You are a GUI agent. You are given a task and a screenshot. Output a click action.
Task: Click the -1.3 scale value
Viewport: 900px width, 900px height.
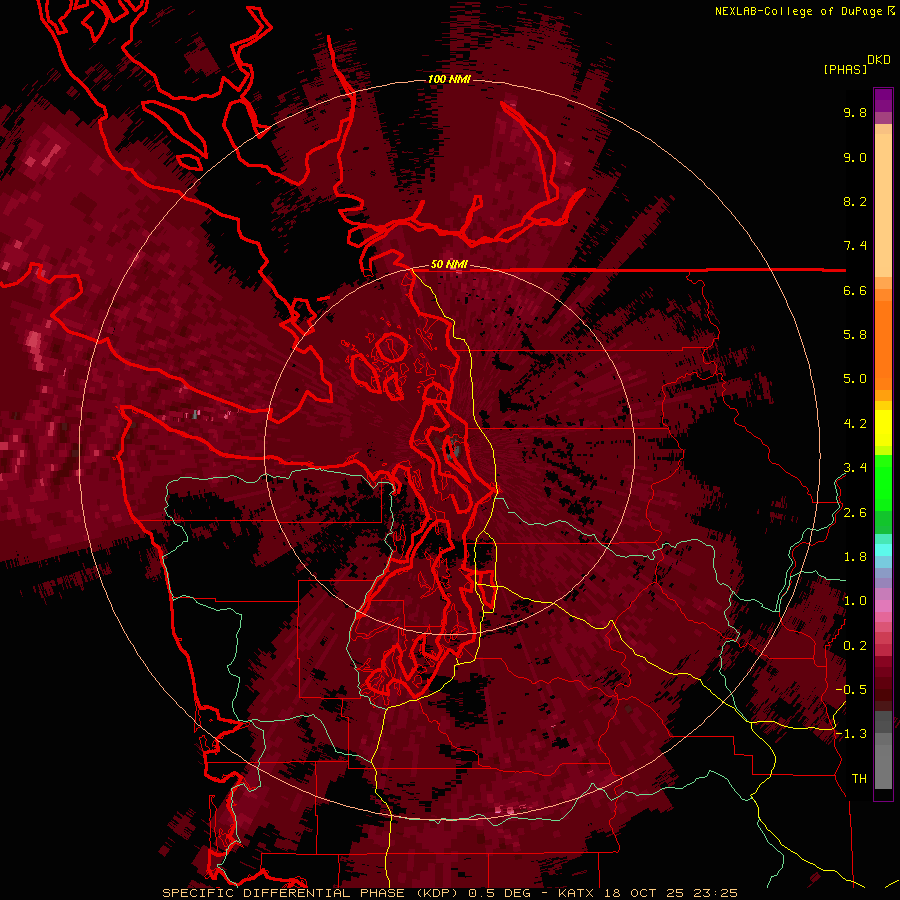click(851, 735)
